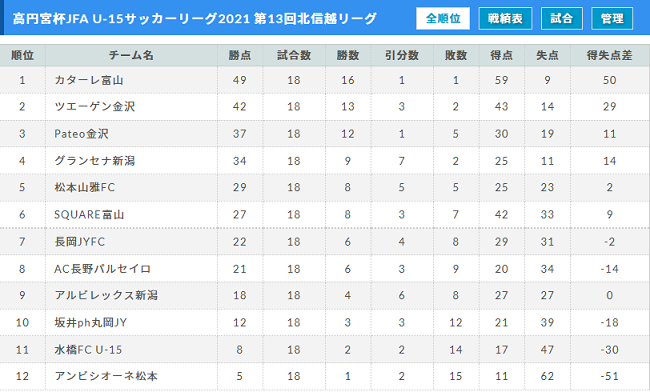This screenshot has height=392, width=650.
Task: Select the アルビレックス新潟 team name
Action: 106,295
